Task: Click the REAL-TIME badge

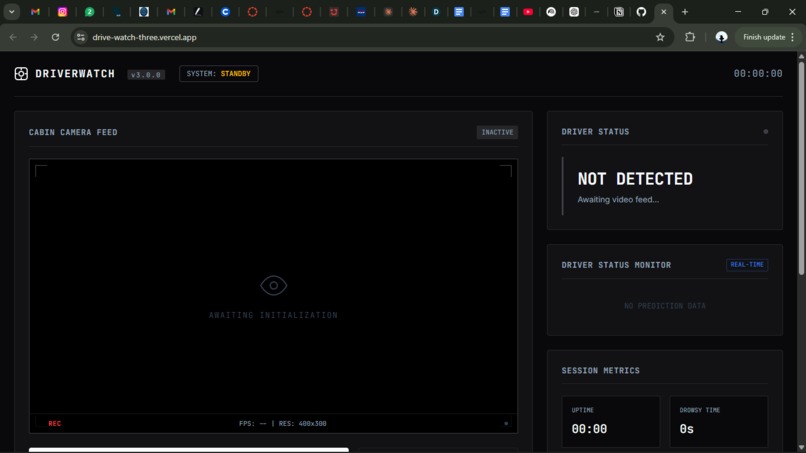Action: 747,265
